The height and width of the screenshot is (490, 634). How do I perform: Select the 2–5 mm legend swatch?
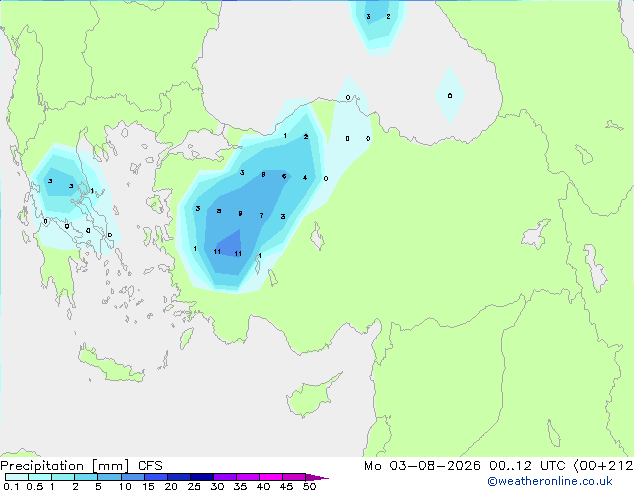click(x=86, y=477)
